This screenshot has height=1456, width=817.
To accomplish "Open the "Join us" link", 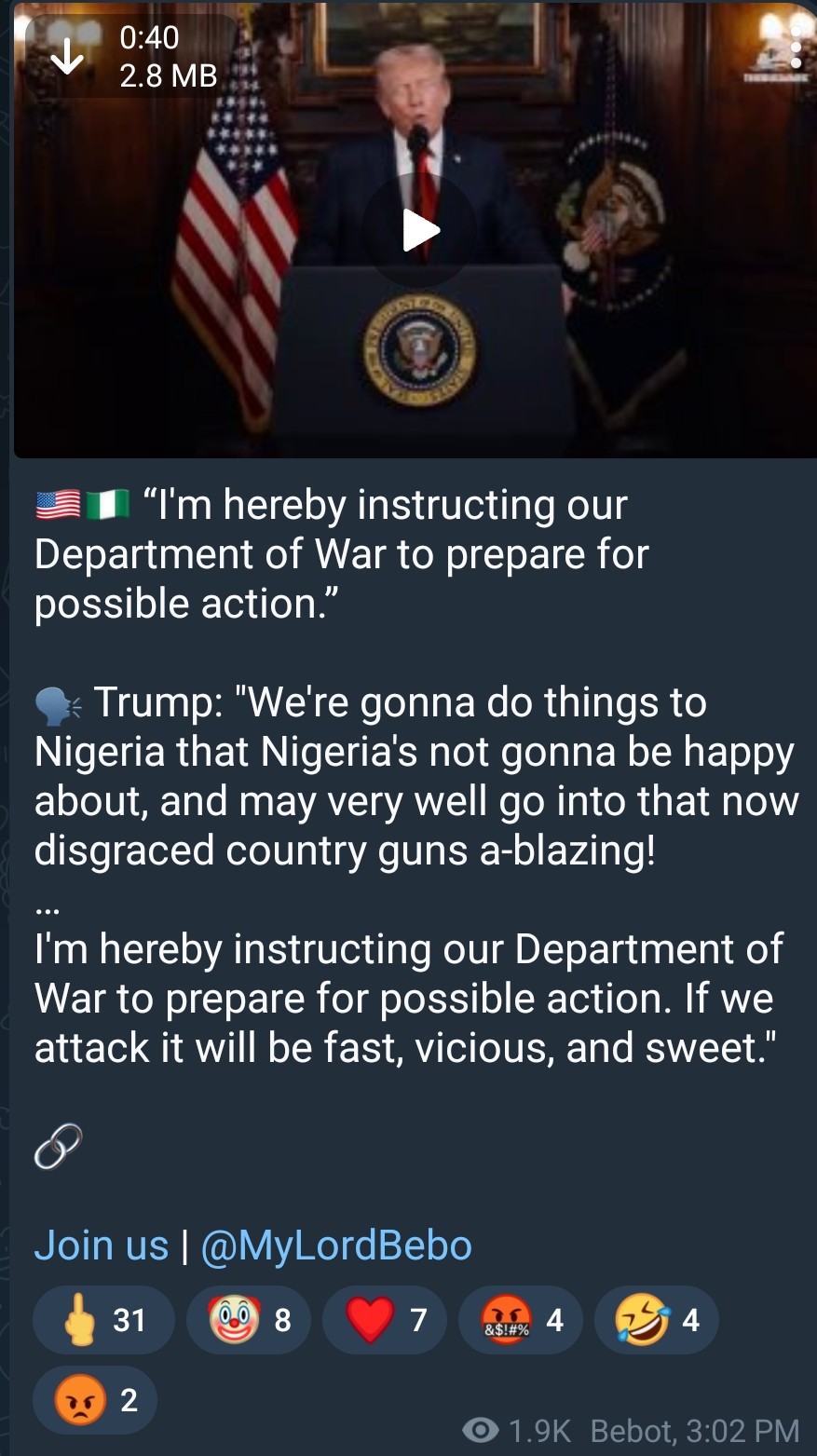I will pos(102,1245).
